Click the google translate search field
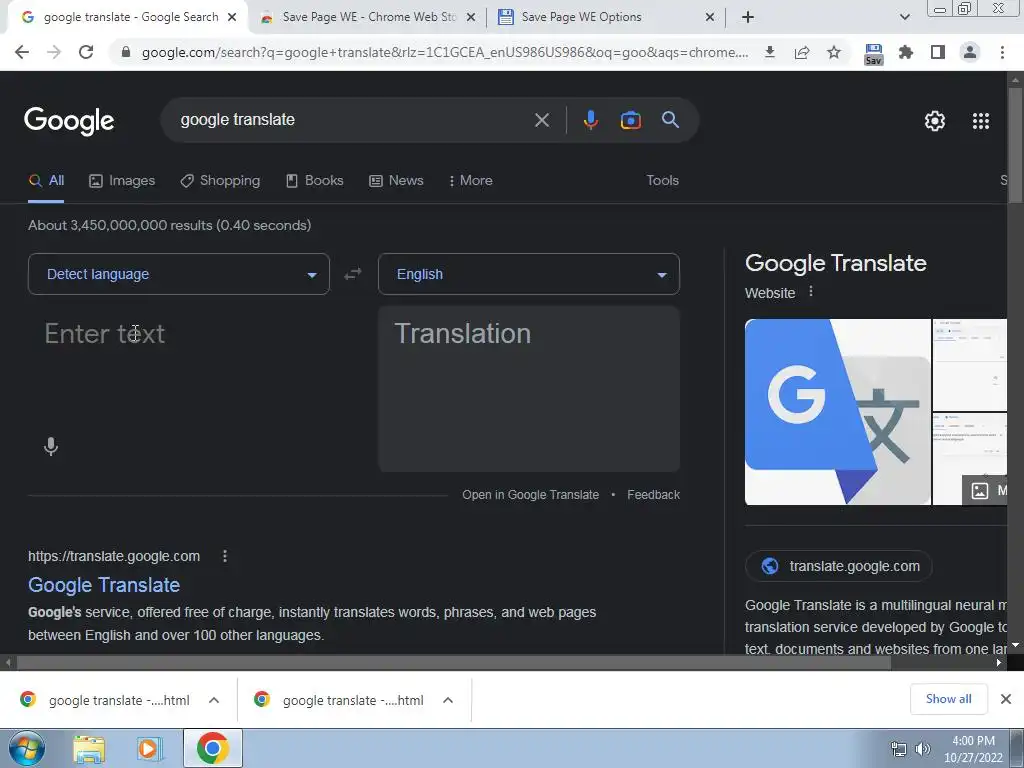 pos(353,120)
